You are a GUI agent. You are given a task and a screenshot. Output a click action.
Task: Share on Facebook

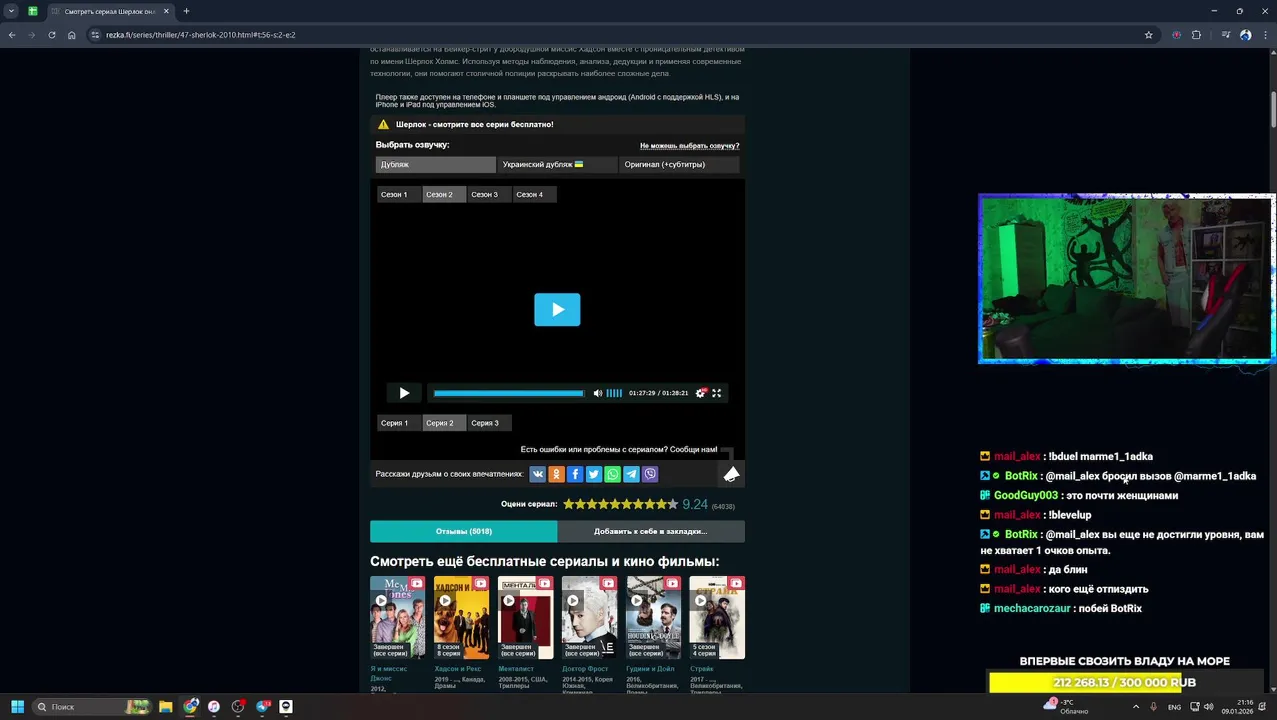pos(575,474)
